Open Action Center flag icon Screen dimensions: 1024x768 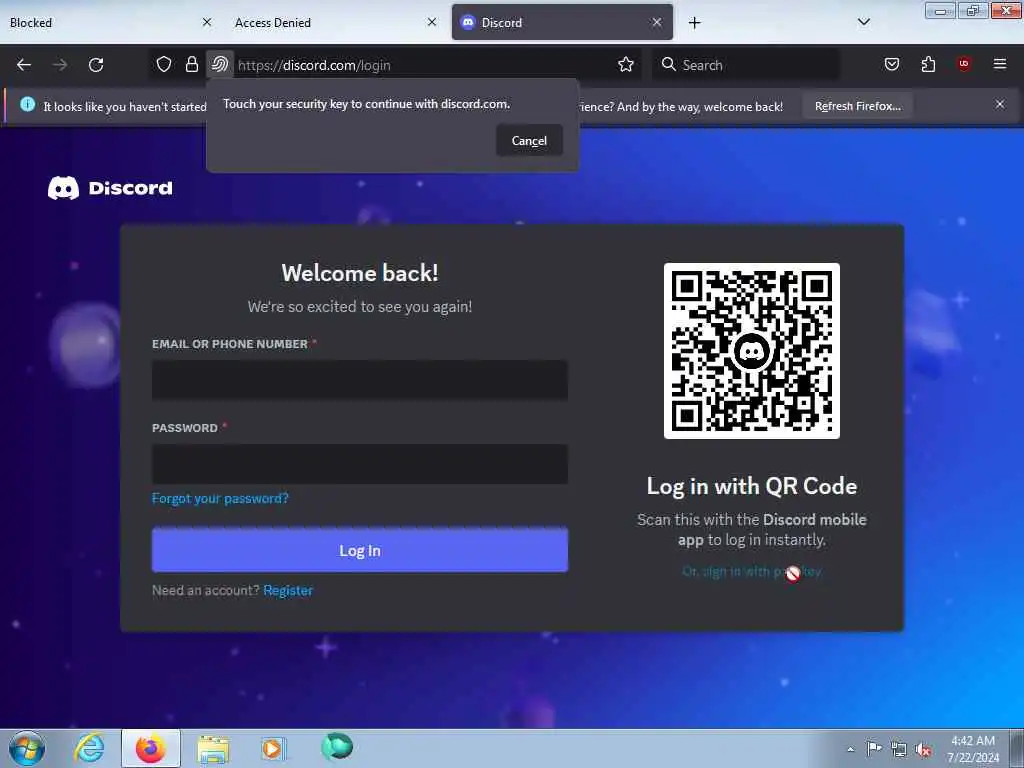874,748
